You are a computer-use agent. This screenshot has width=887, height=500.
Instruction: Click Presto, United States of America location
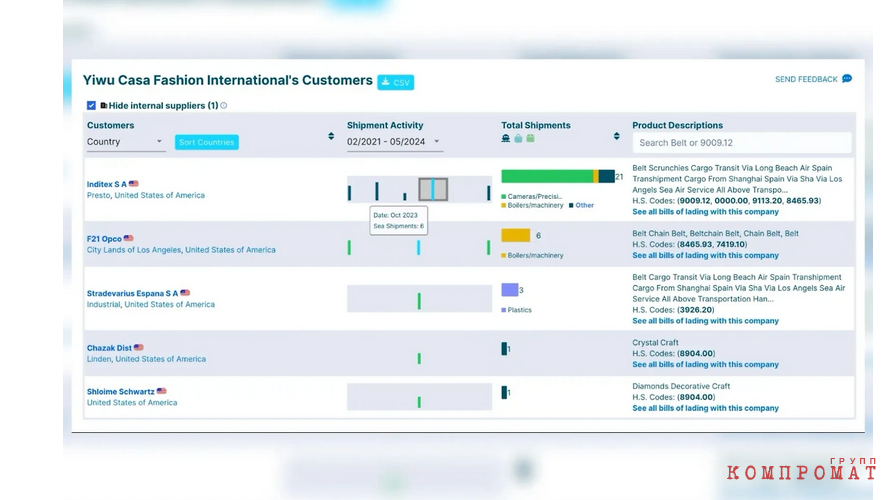[x=145, y=195]
